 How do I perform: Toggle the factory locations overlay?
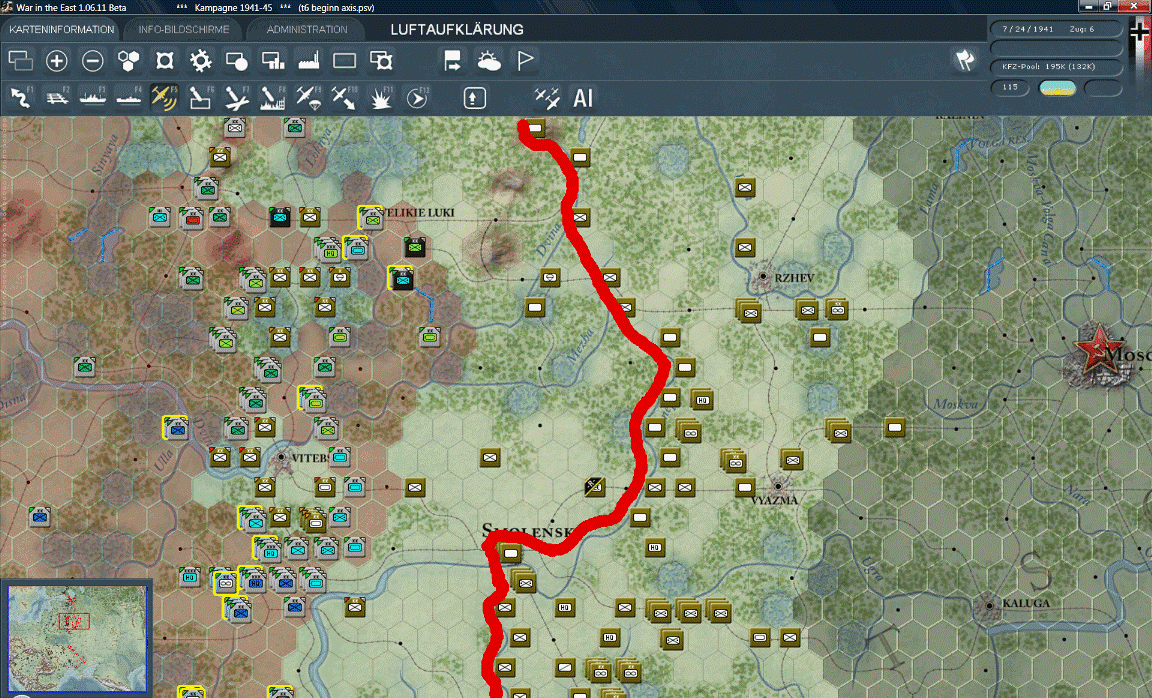click(308, 61)
